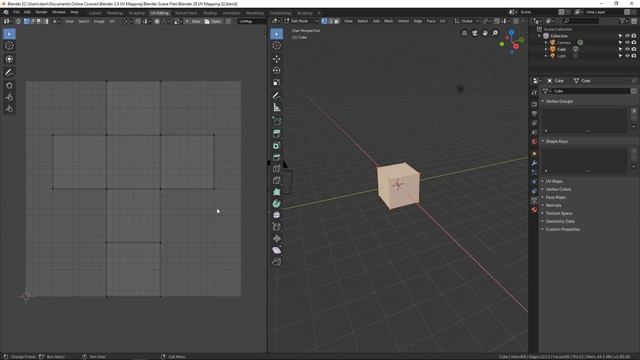Collapse the Shape Keys panel
This screenshot has width=640, height=360.
pyautogui.click(x=556, y=141)
